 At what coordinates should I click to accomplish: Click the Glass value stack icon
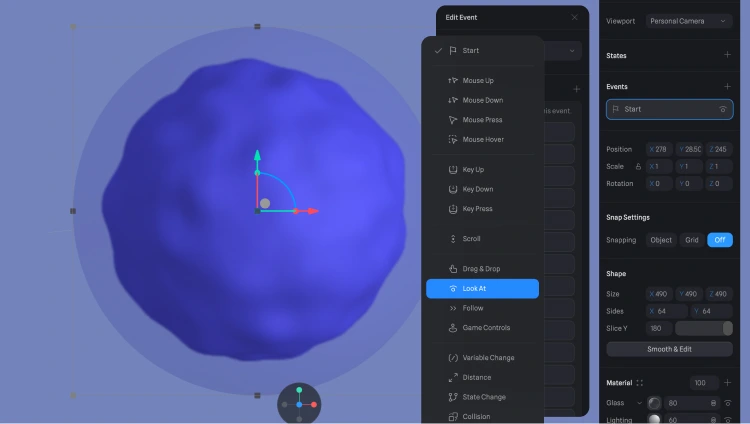[713, 403]
